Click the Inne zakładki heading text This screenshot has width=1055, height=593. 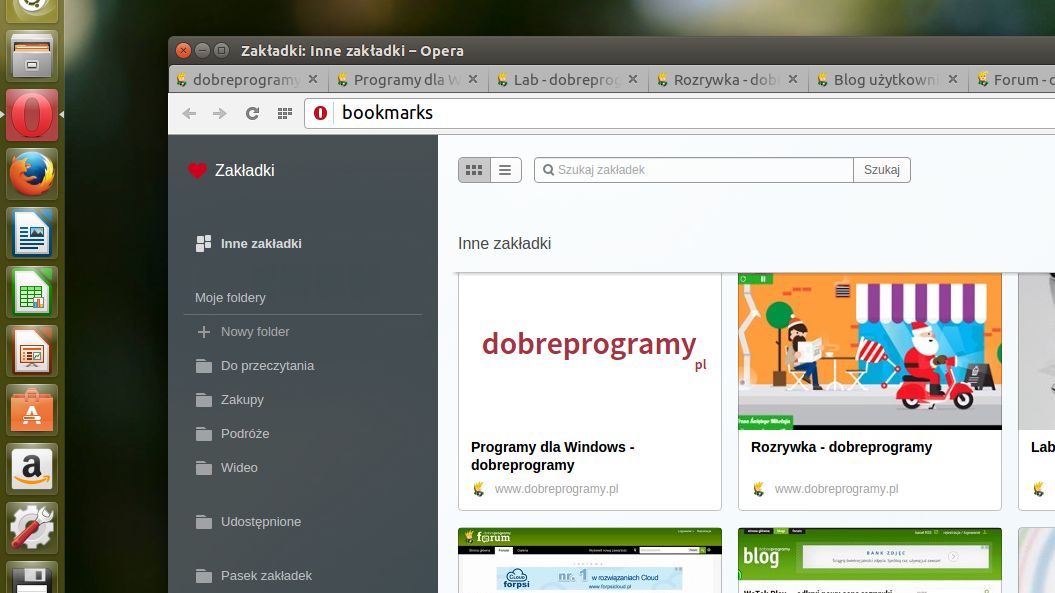click(x=505, y=244)
